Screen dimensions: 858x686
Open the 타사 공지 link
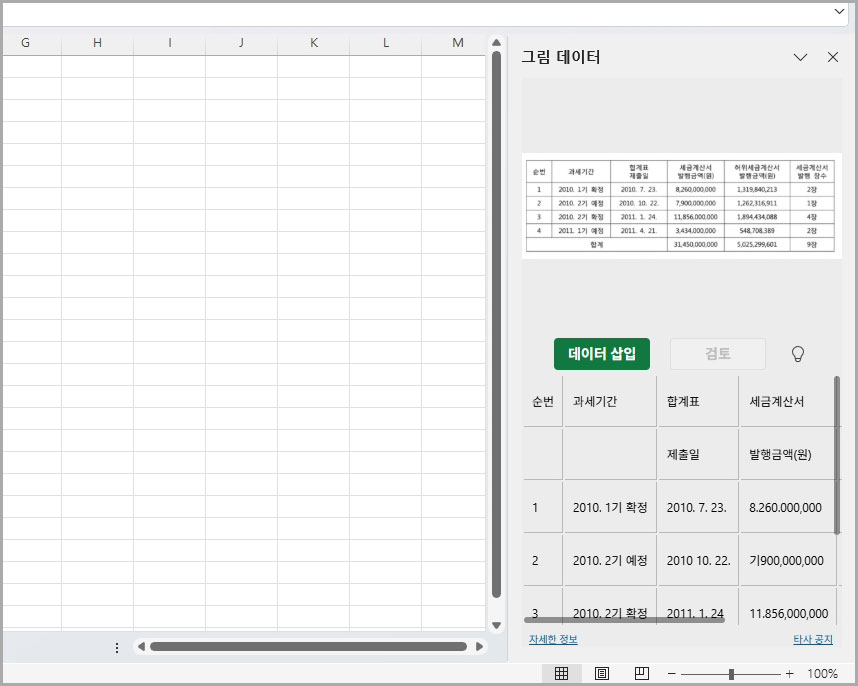pos(813,641)
